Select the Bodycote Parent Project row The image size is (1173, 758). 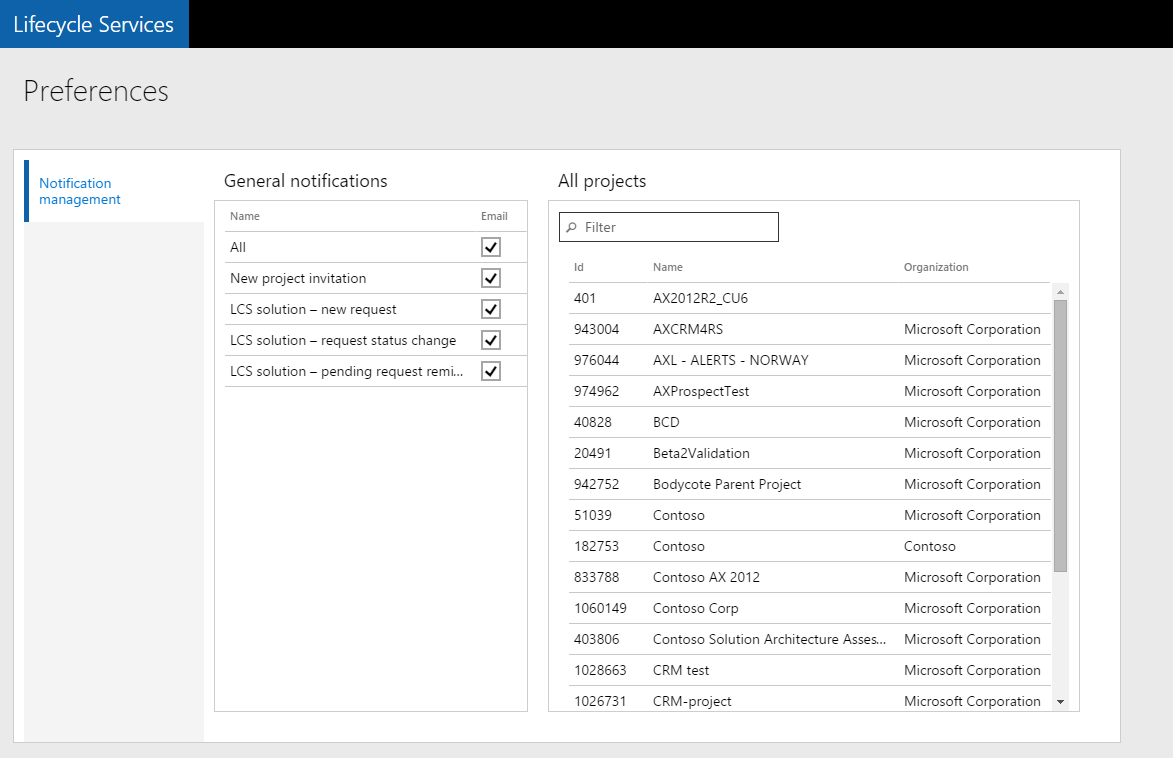coord(727,484)
